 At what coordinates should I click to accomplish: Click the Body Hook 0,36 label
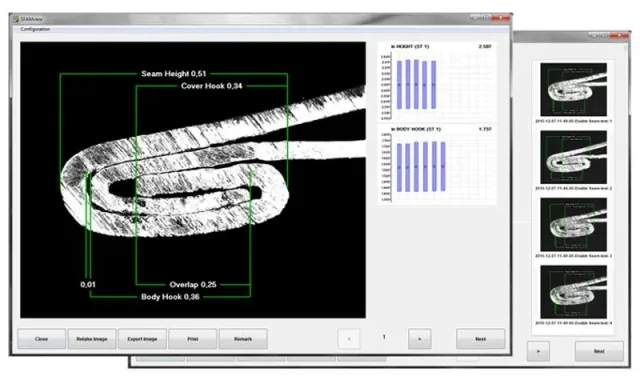[170, 297]
